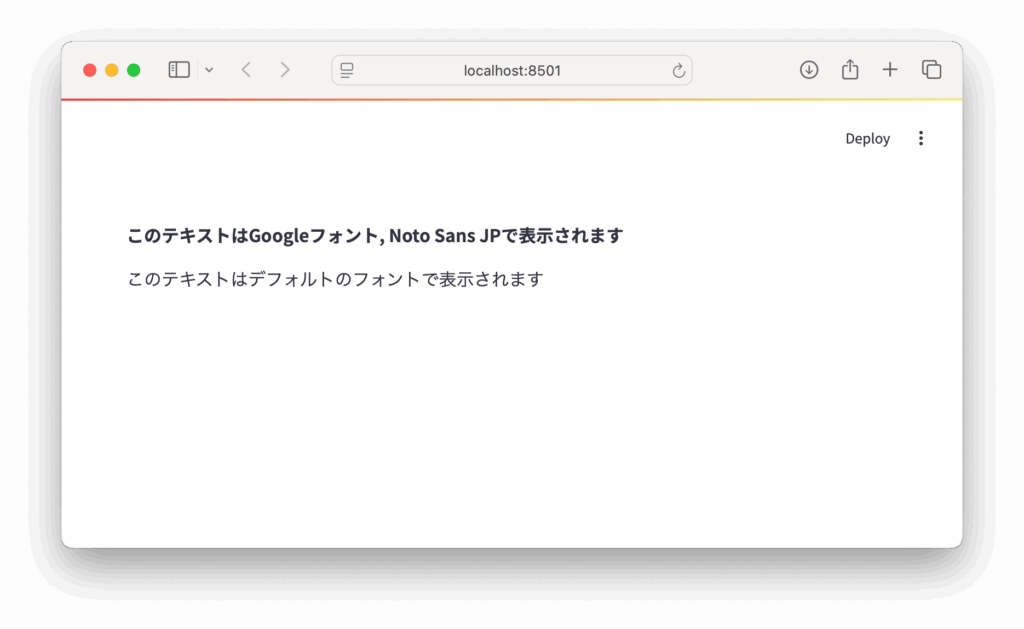Open a new tab with plus icon
Image resolution: width=1024 pixels, height=629 pixels.
click(890, 70)
